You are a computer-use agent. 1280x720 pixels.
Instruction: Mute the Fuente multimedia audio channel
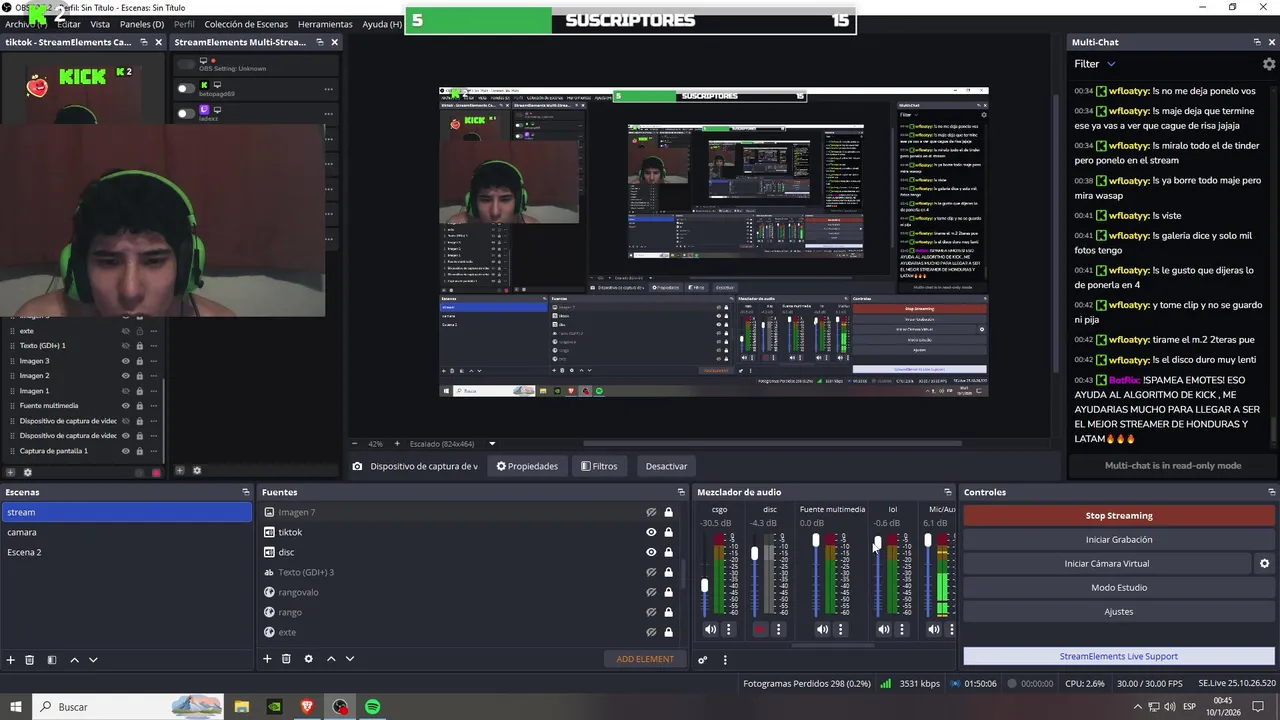pos(822,629)
